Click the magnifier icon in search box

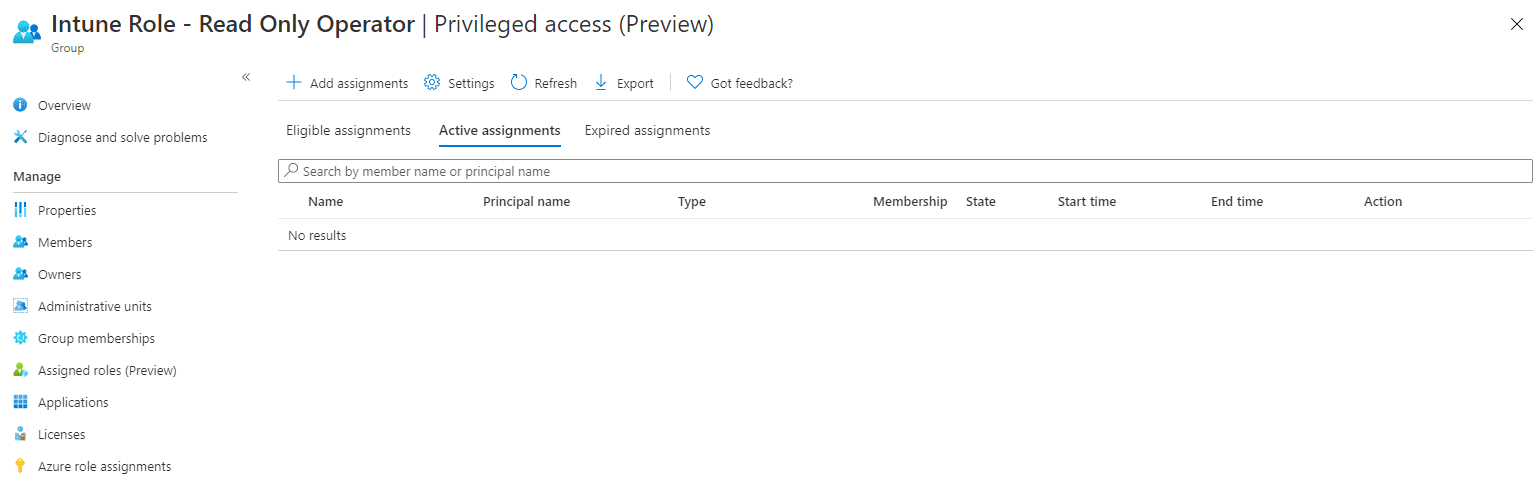[291, 171]
